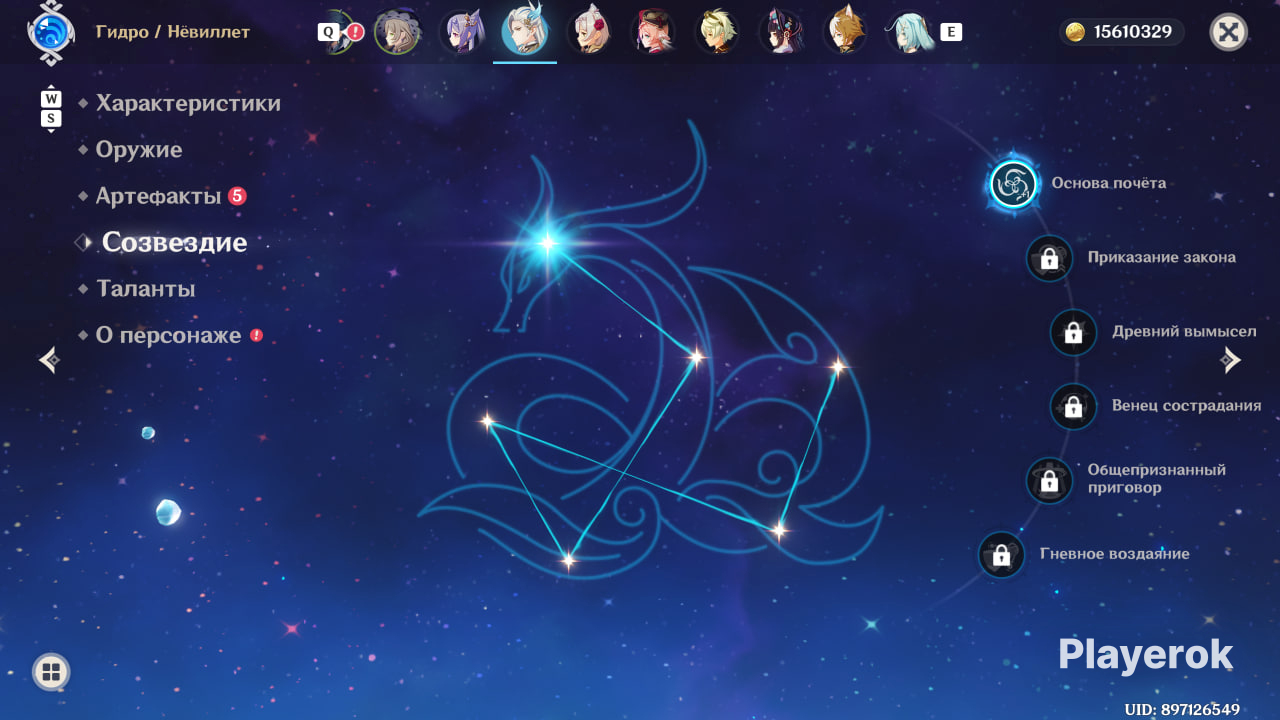This screenshot has height=720, width=1280.
Task: Click the Древний вымысел label
Action: tap(1184, 332)
